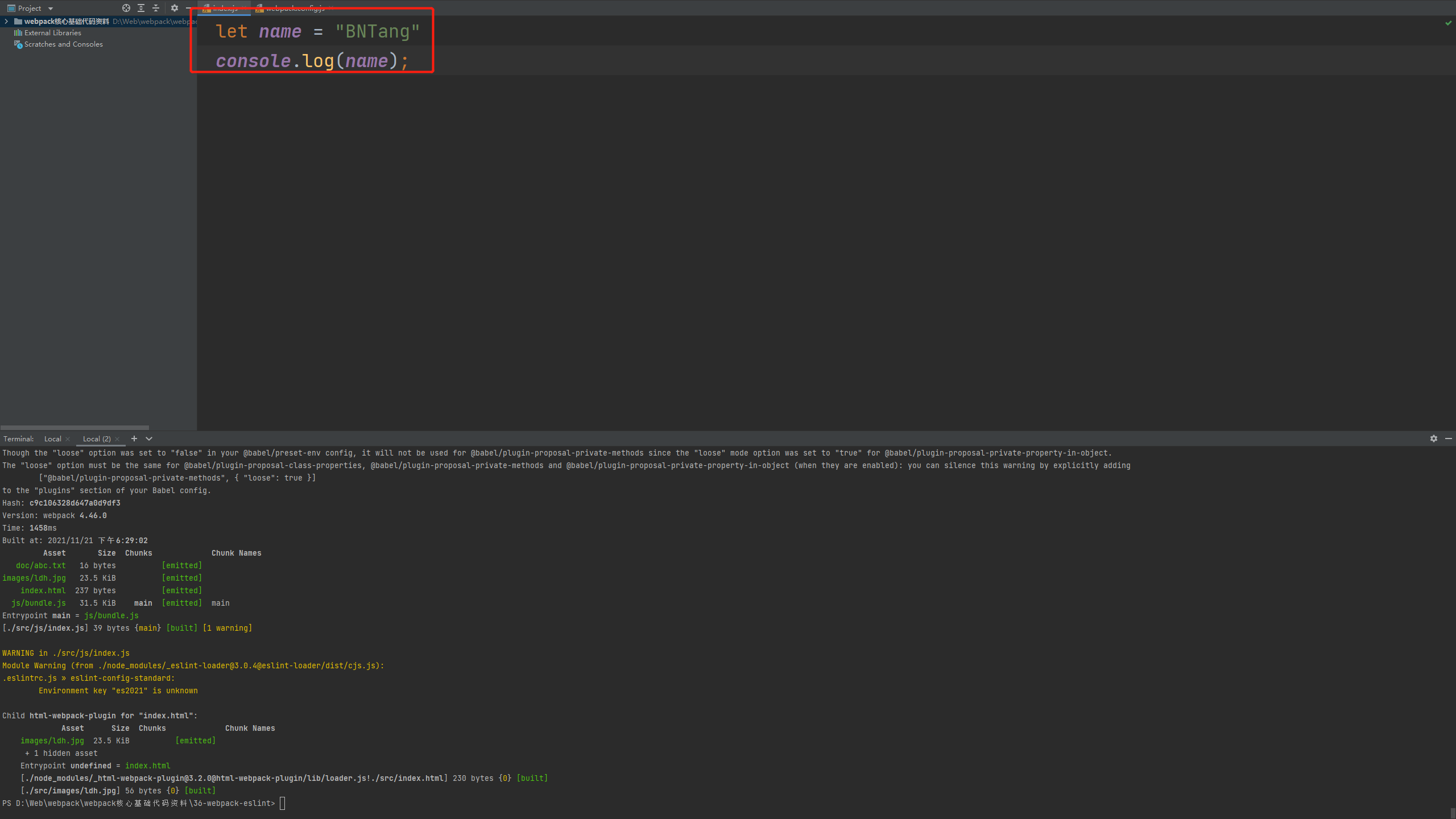Screen dimensions: 1456x819
Task: Click the terminal command prompt input
Action: [283, 803]
